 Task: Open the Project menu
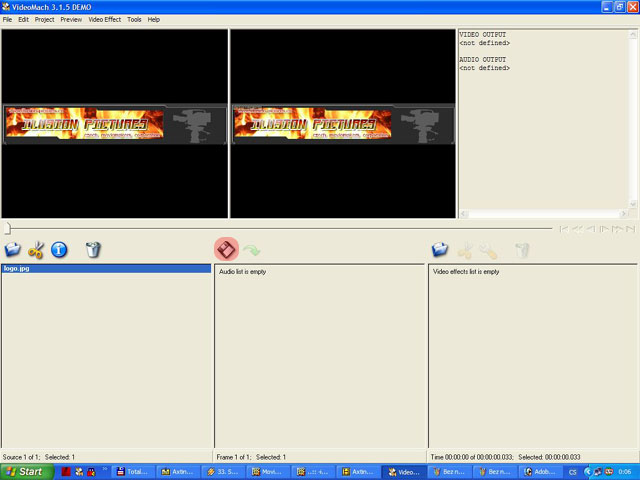(x=44, y=20)
